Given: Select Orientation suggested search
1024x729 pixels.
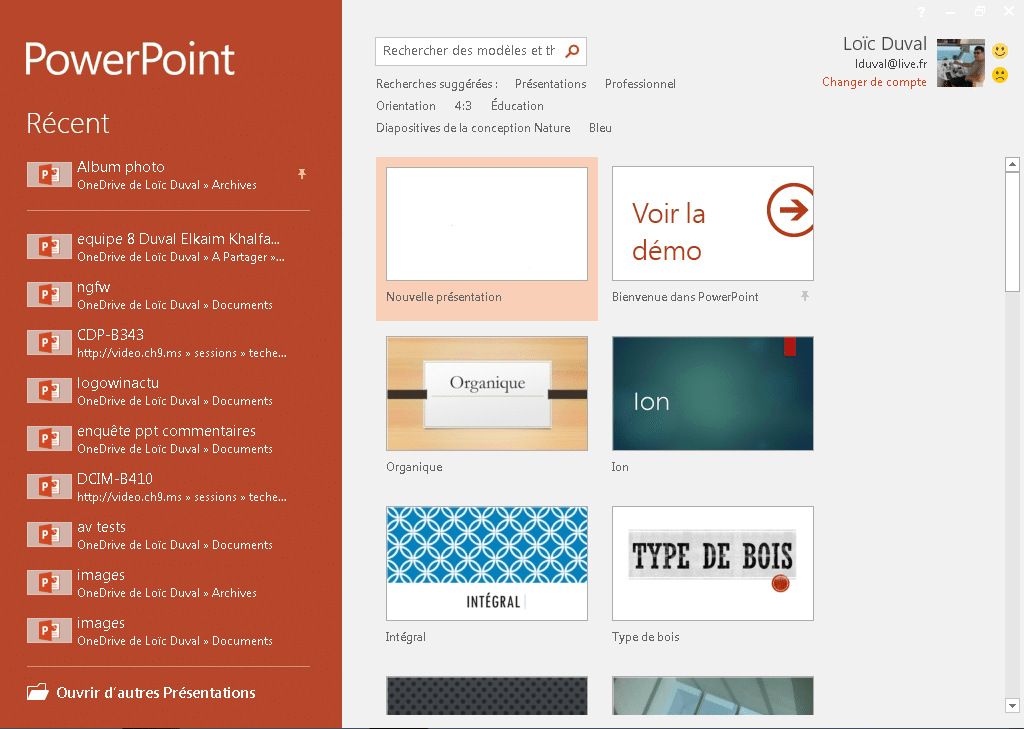Looking at the screenshot, I should [x=406, y=106].
